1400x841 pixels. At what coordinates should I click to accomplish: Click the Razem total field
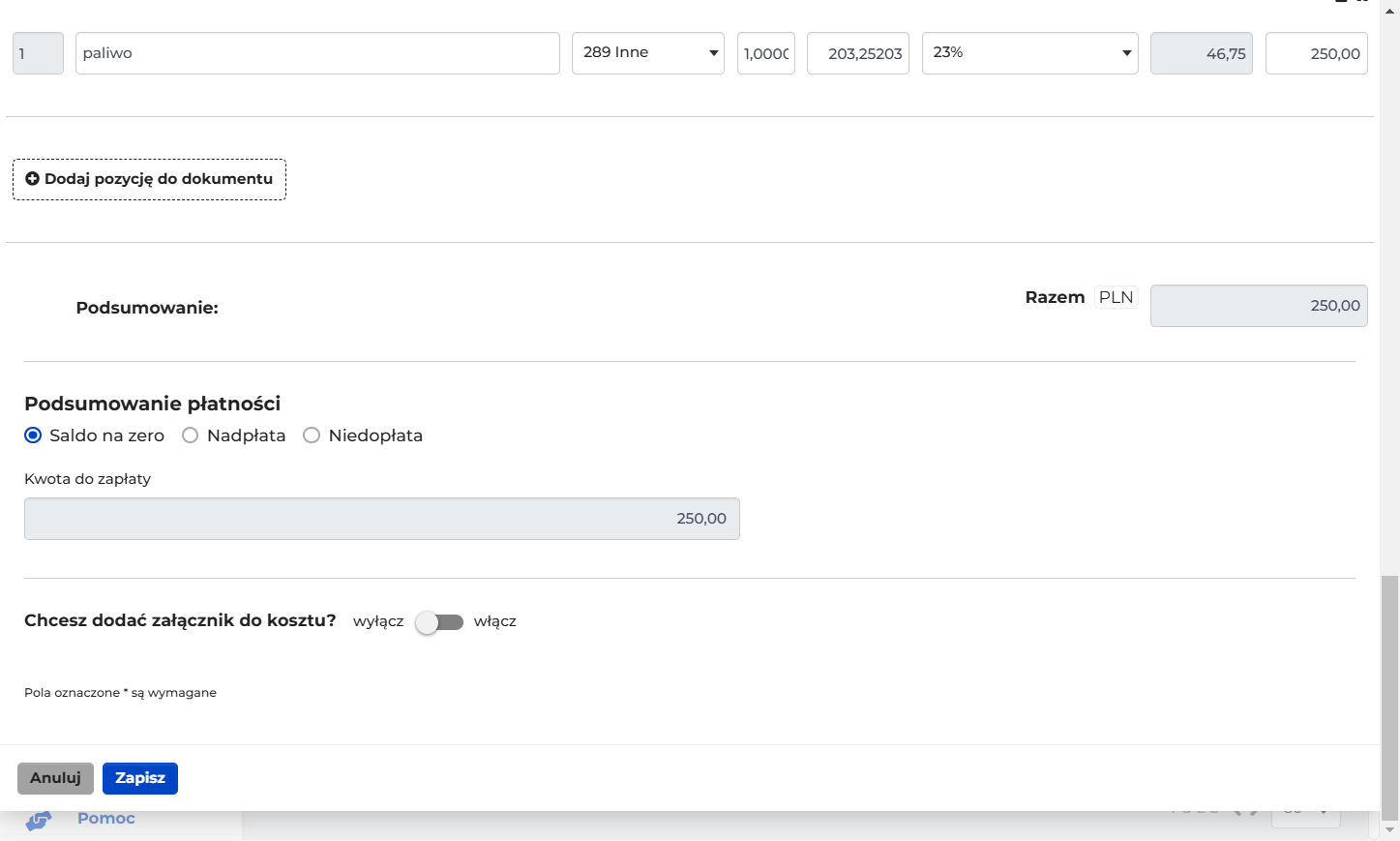pos(1259,306)
